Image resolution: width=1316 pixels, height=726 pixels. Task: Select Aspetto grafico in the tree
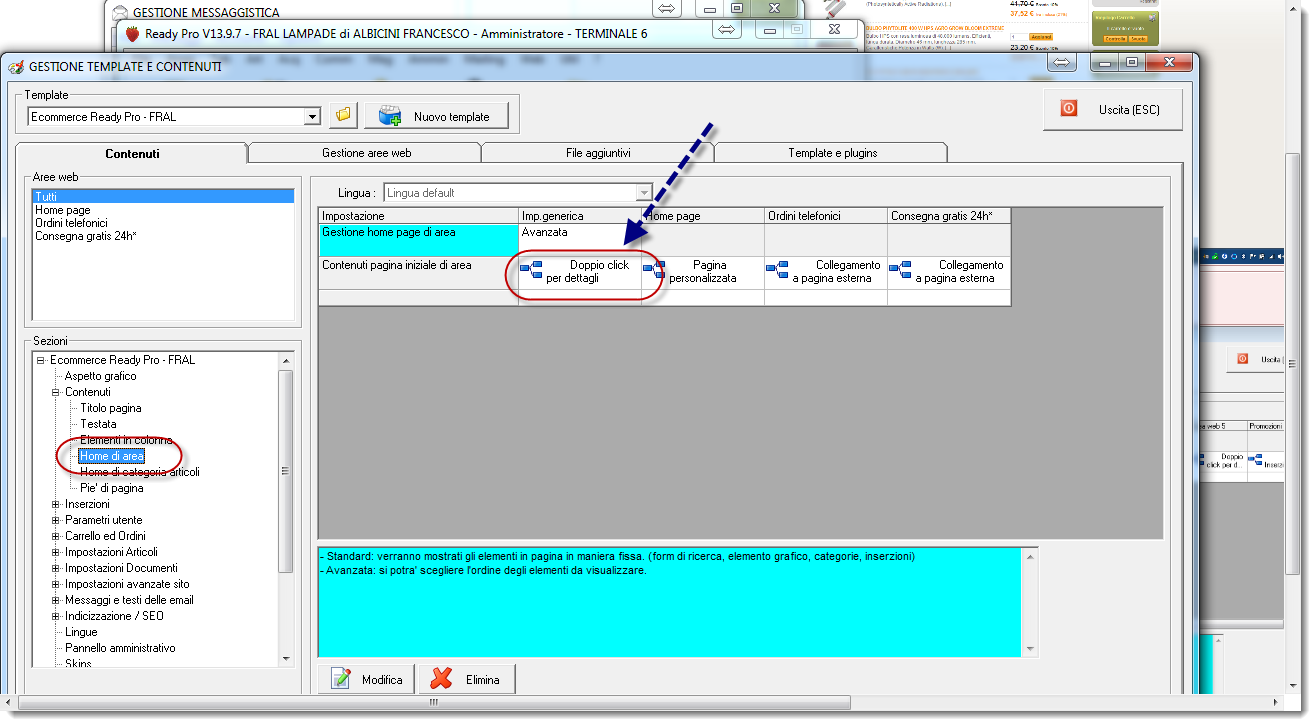(x=101, y=376)
